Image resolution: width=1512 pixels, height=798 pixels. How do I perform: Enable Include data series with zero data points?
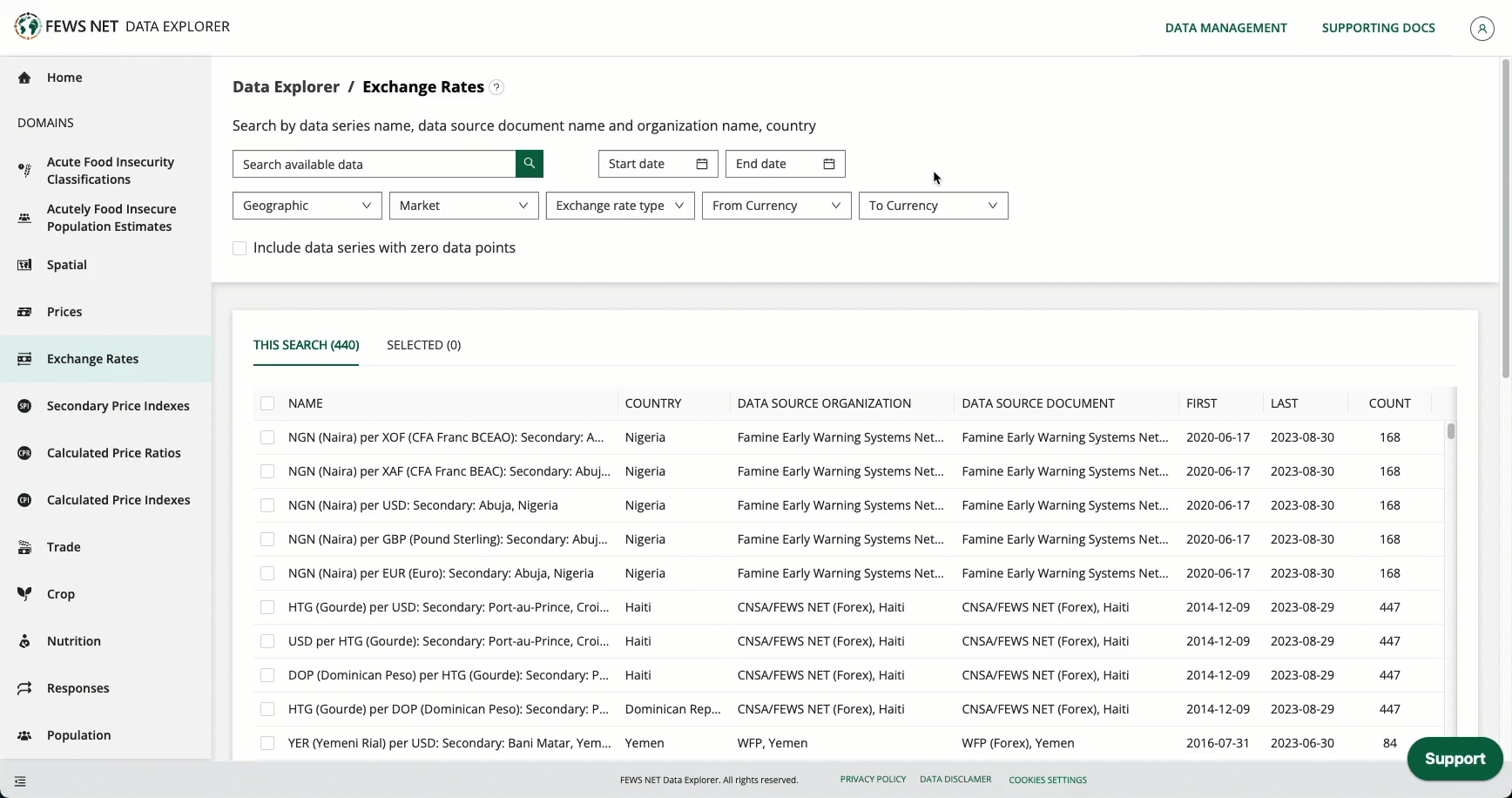coord(240,248)
